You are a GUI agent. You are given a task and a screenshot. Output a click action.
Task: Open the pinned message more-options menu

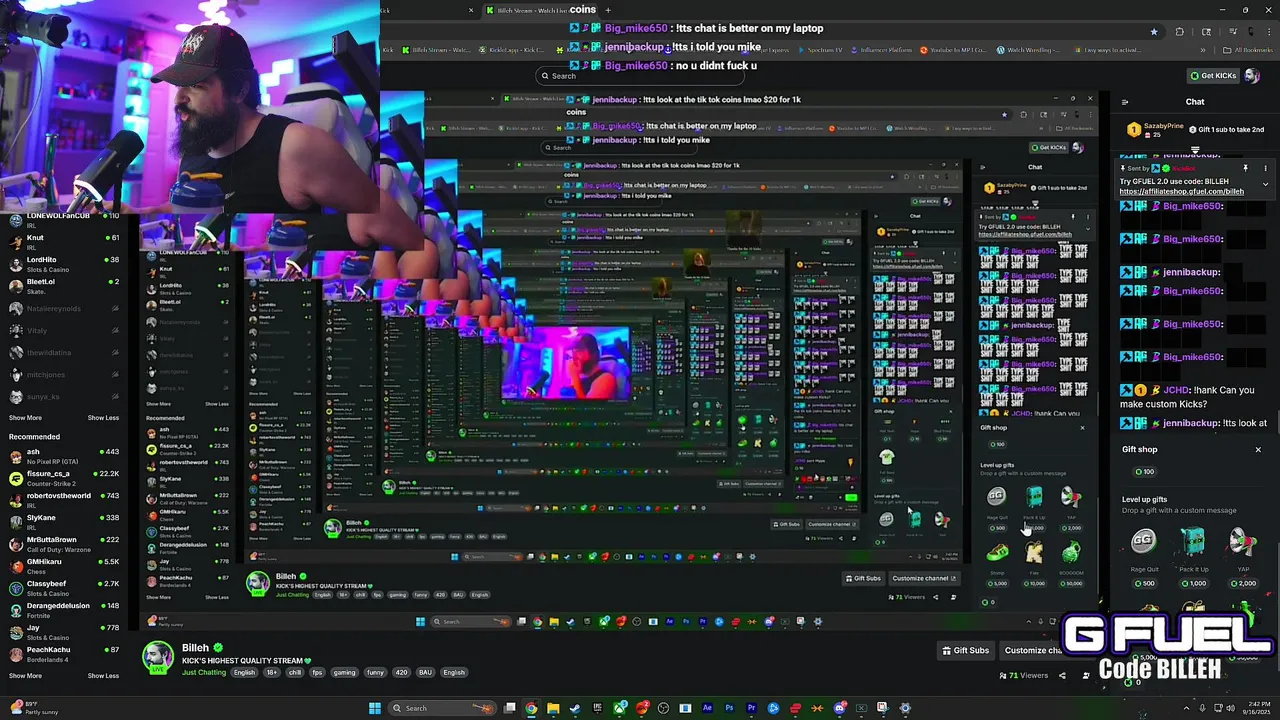point(1265,168)
